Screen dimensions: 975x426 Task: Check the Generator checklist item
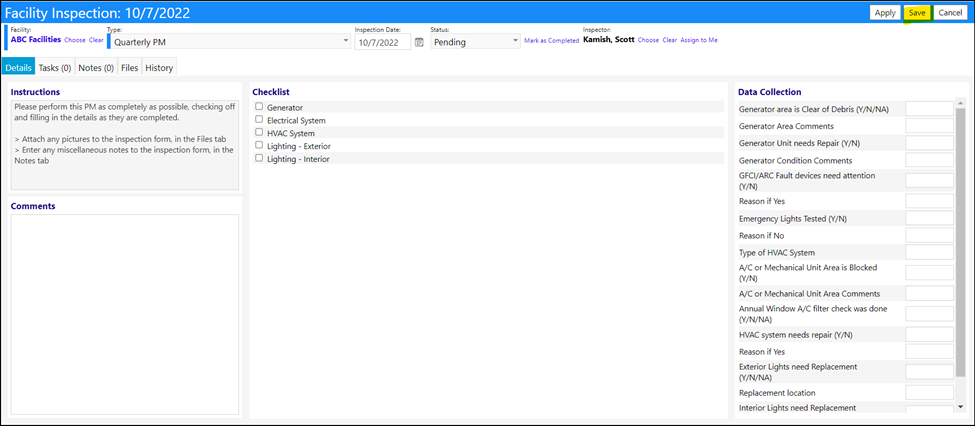pyautogui.click(x=259, y=106)
